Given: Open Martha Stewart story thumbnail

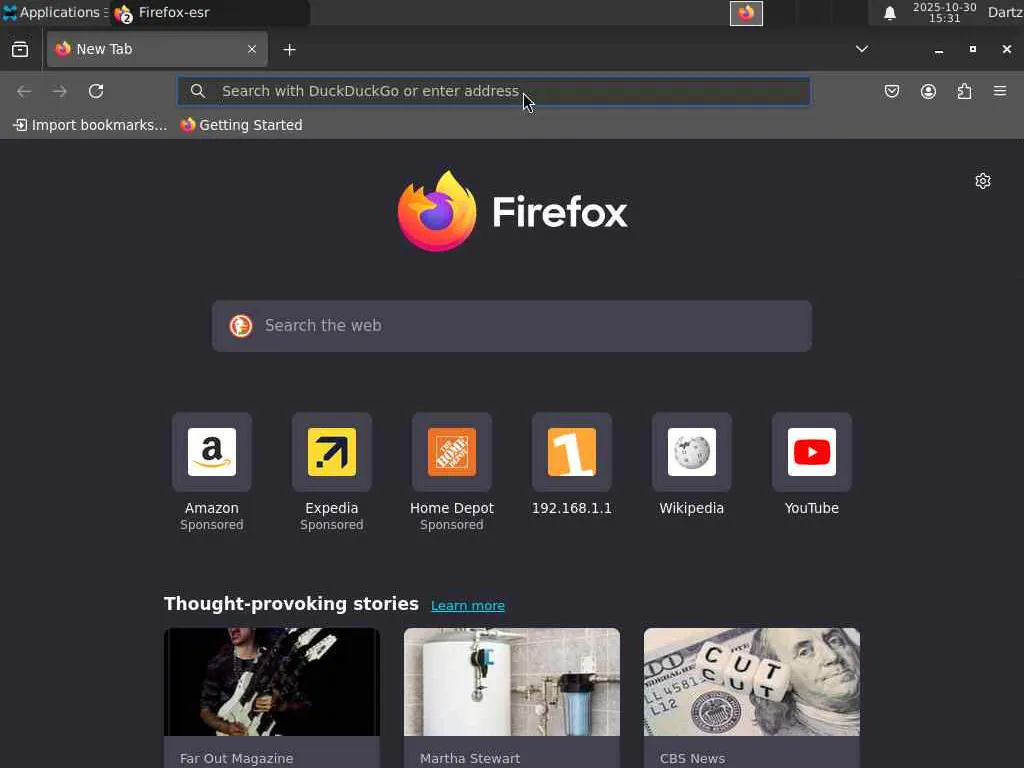Looking at the screenshot, I should coord(512,682).
